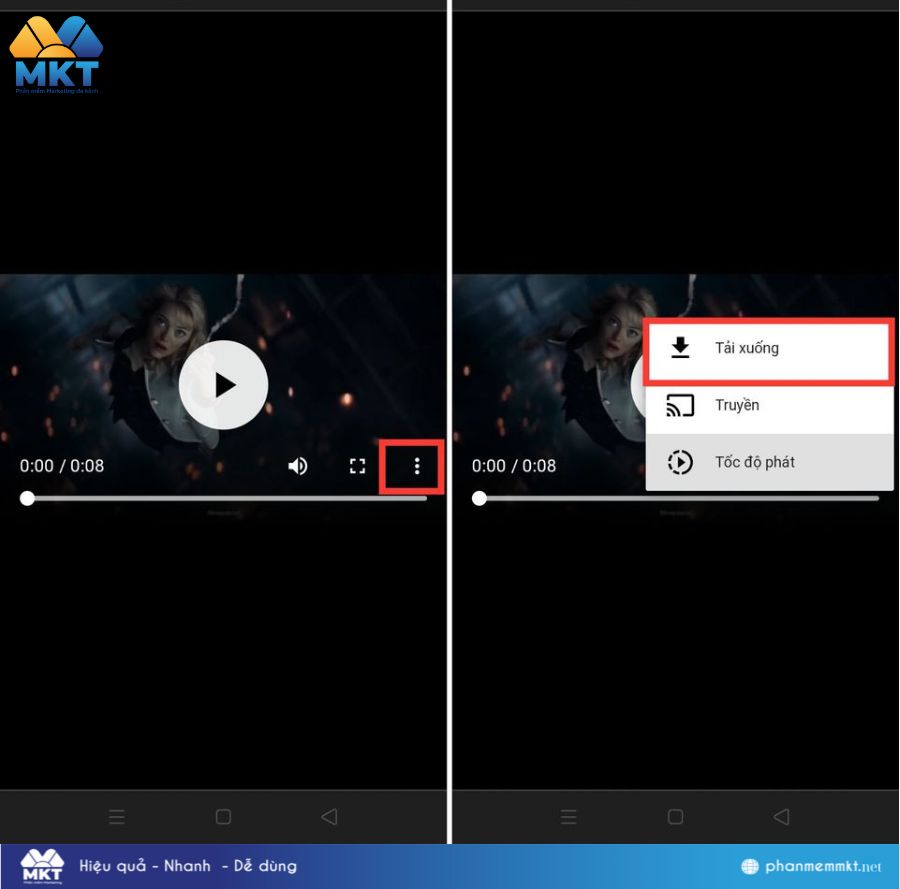Click the MKT logo in the bottom bar
The width and height of the screenshot is (900, 889).
pyautogui.click(x=40, y=864)
